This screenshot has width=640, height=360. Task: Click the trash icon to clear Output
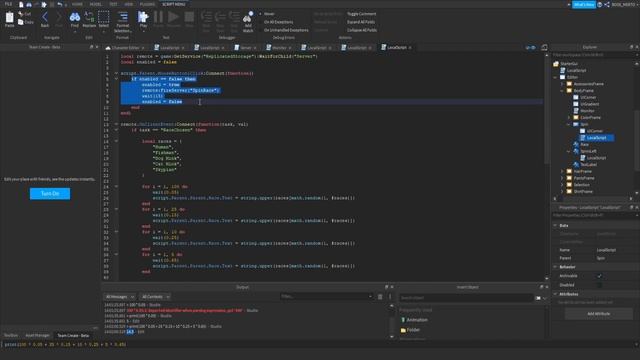380,297
